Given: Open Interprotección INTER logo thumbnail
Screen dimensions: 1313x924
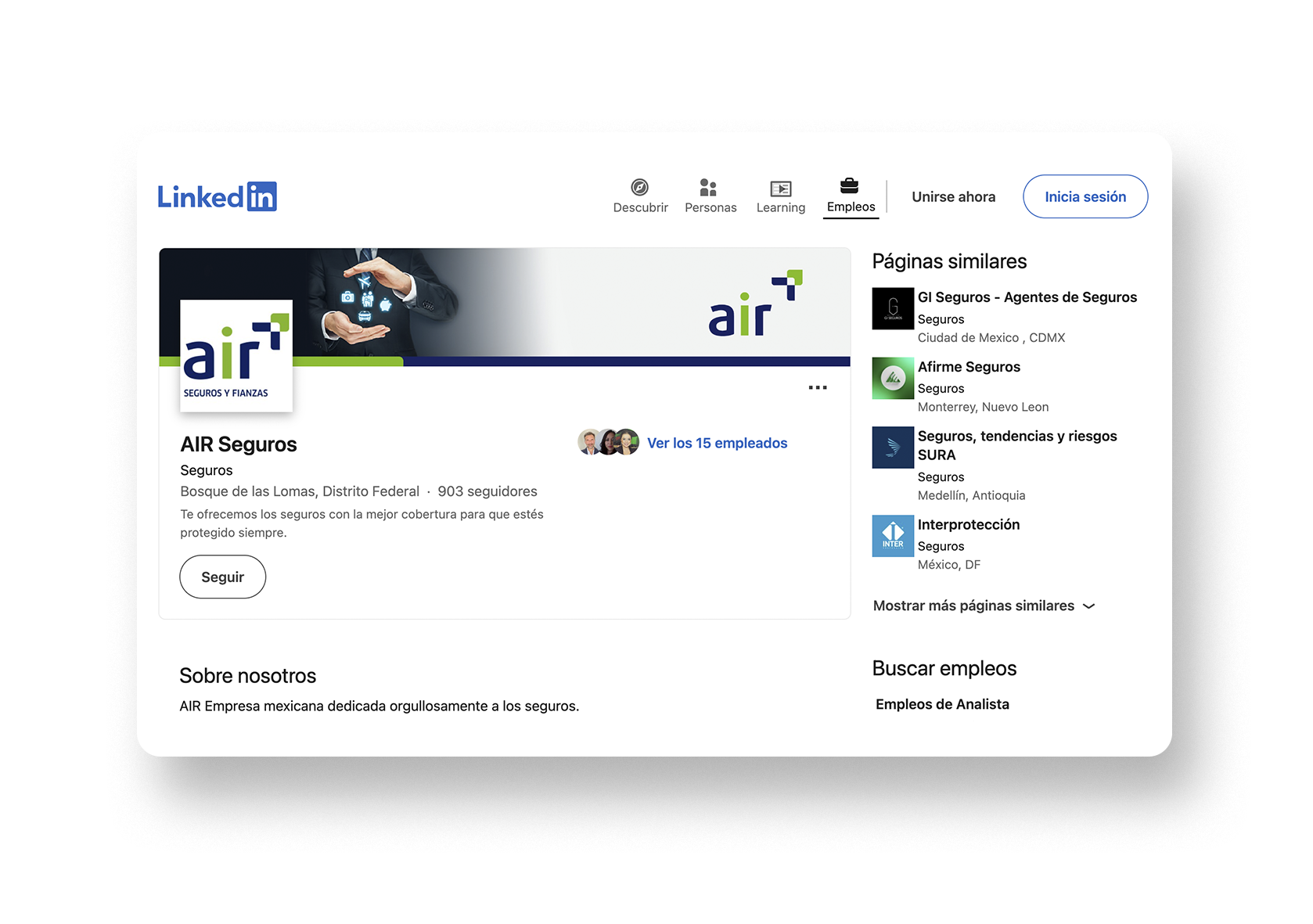Looking at the screenshot, I should click(x=893, y=536).
